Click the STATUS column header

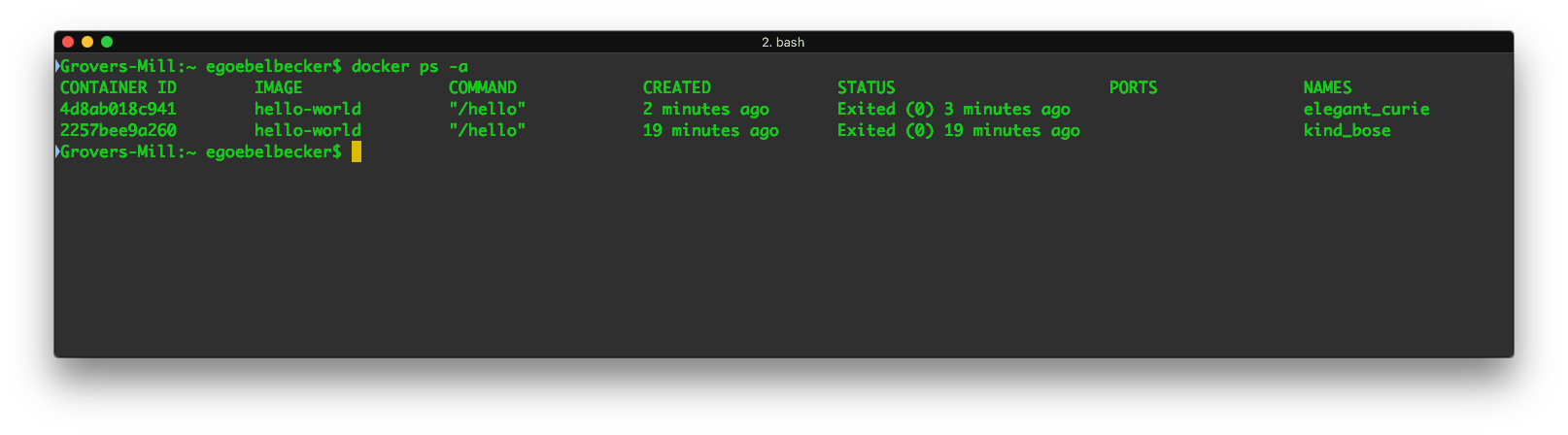[867, 87]
